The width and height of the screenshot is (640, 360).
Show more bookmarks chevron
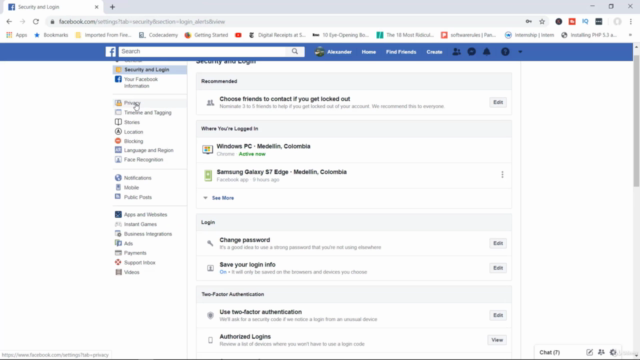click(630, 35)
